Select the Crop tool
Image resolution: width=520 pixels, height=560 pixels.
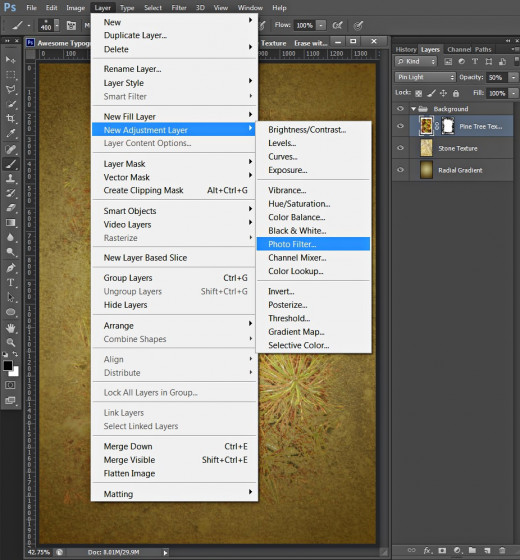pos(11,118)
